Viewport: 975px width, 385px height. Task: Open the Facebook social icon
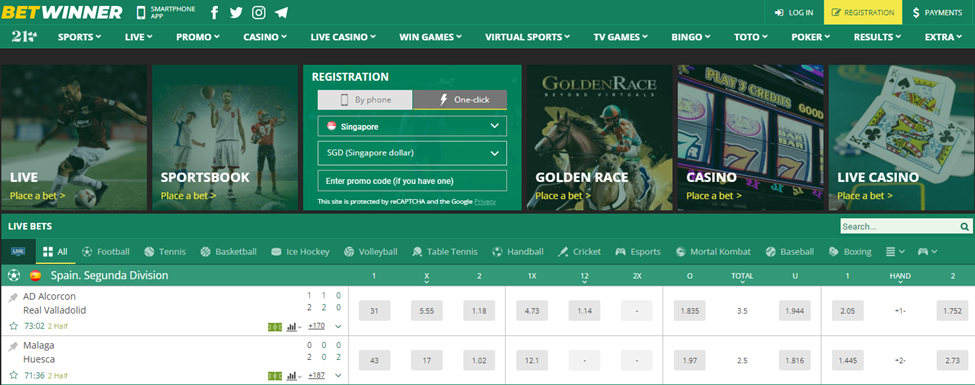coord(215,12)
